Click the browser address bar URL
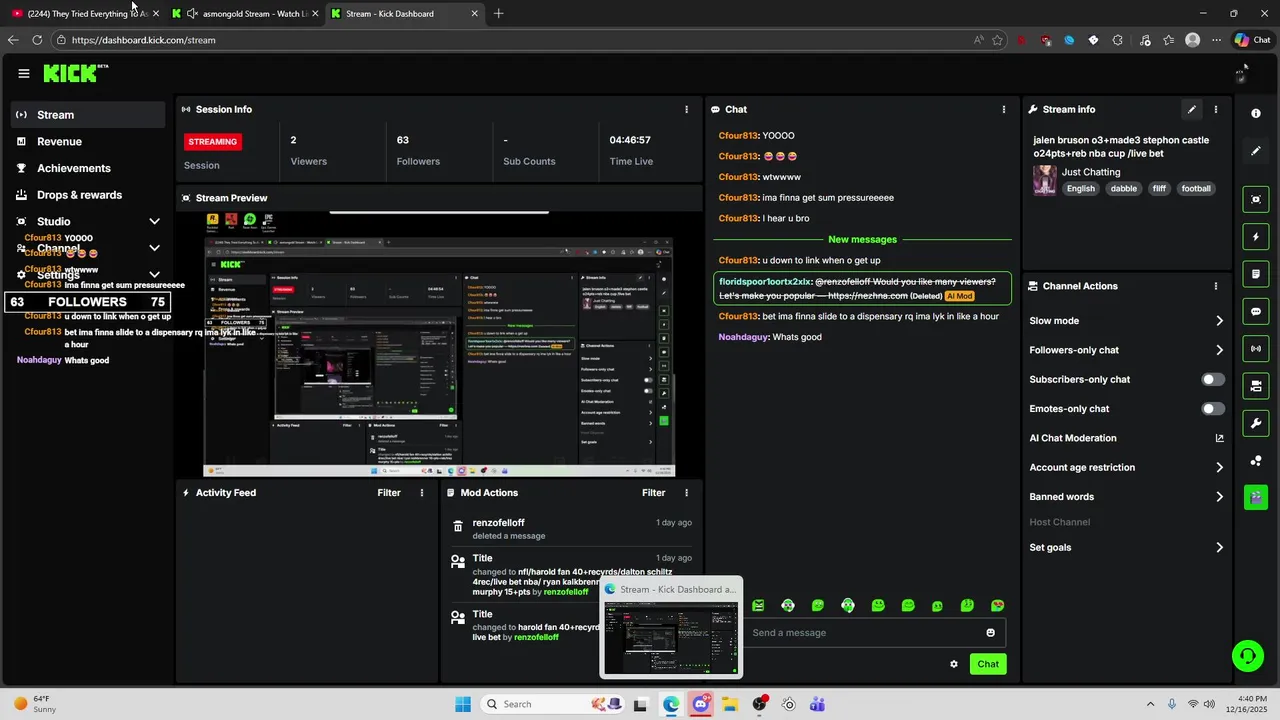Image resolution: width=1280 pixels, height=720 pixels. [143, 40]
